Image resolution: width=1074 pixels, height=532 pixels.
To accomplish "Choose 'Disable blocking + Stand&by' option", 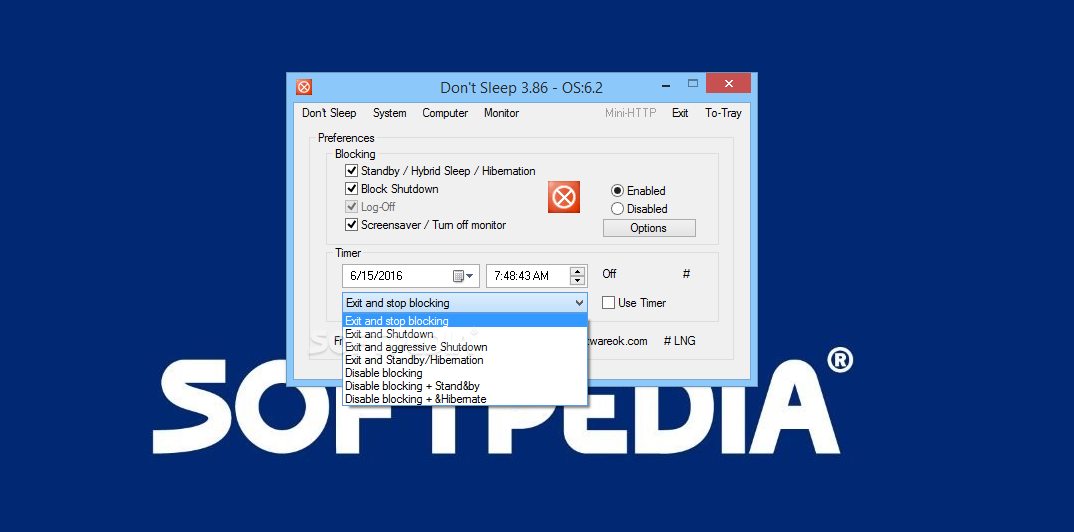I will click(x=465, y=386).
